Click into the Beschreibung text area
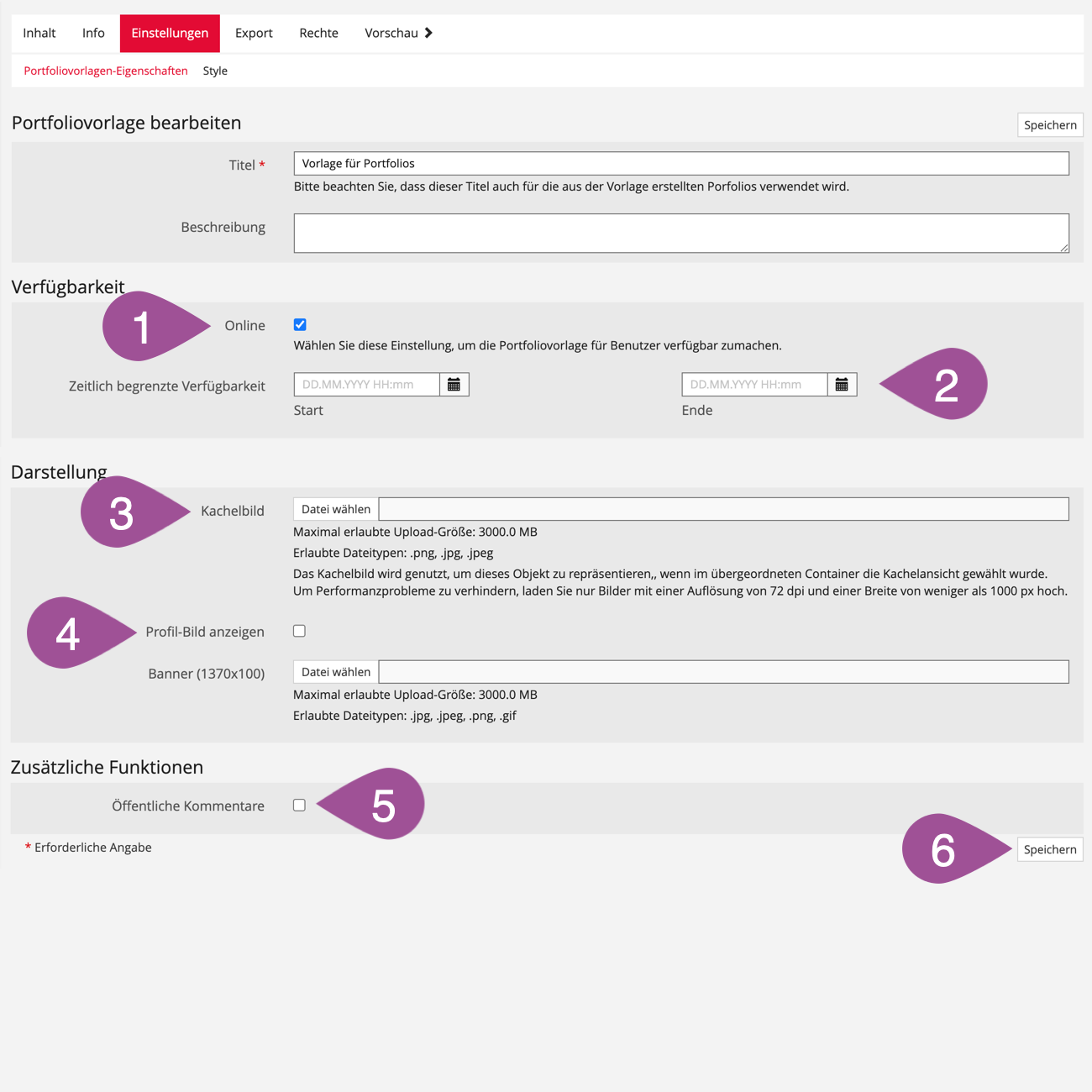The height and width of the screenshot is (1092, 1092). 680,233
